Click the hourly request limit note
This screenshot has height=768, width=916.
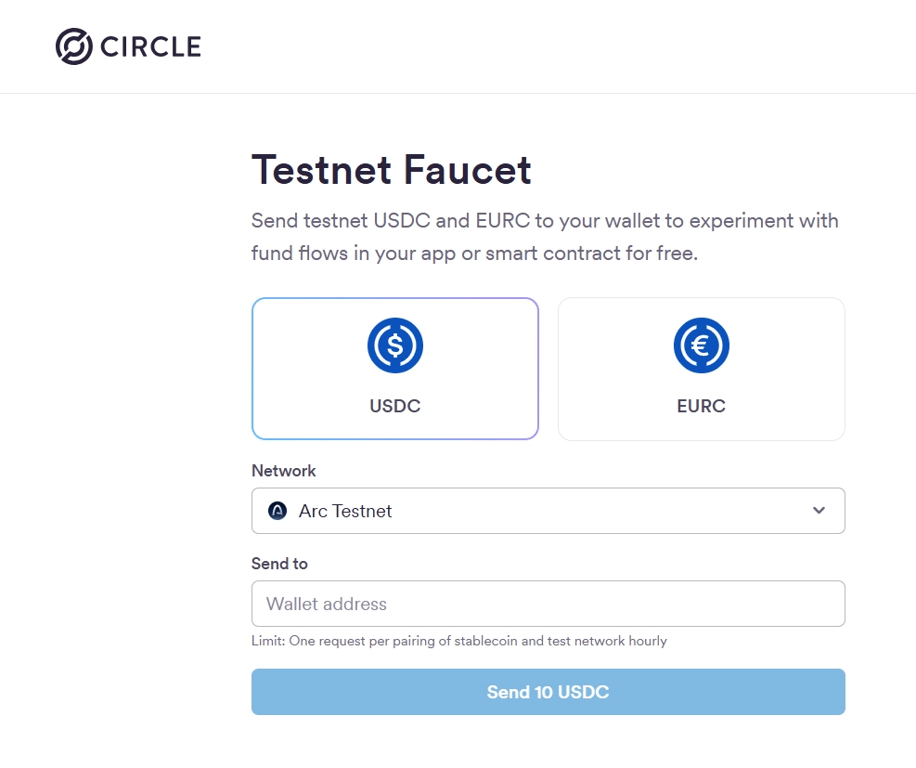tap(459, 640)
